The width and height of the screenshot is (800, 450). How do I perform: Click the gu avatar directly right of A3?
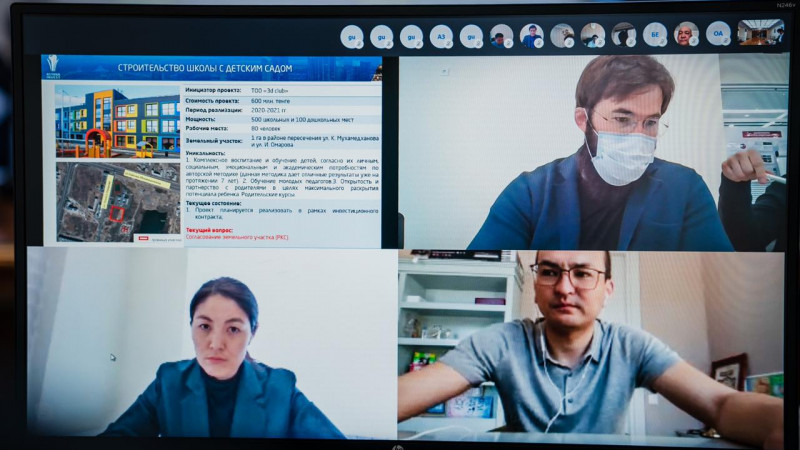[472, 36]
